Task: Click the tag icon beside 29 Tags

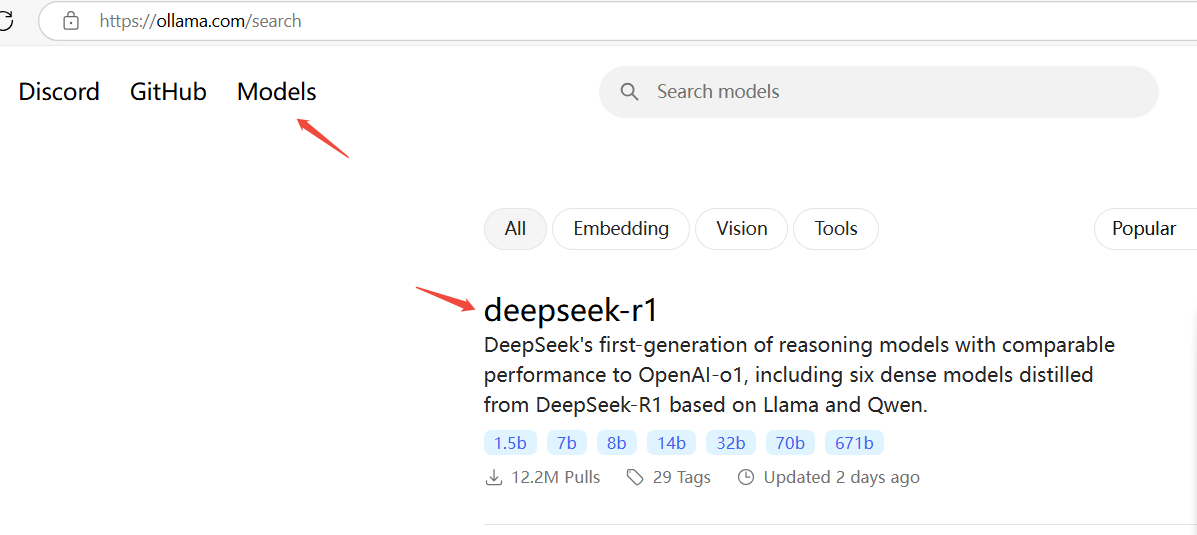Action: pos(634,478)
